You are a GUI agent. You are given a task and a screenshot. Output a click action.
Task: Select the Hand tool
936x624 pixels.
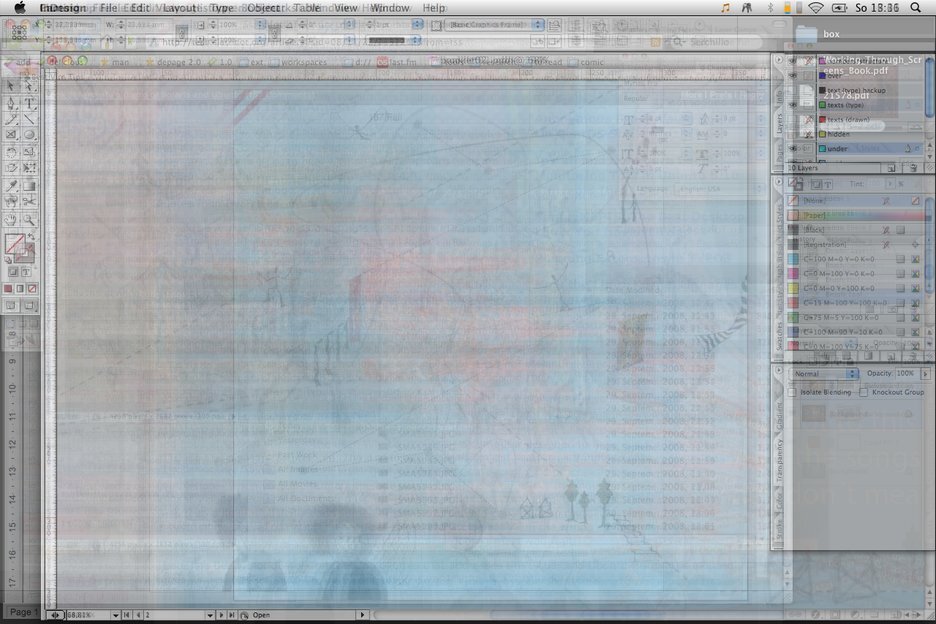pyautogui.click(x=11, y=220)
